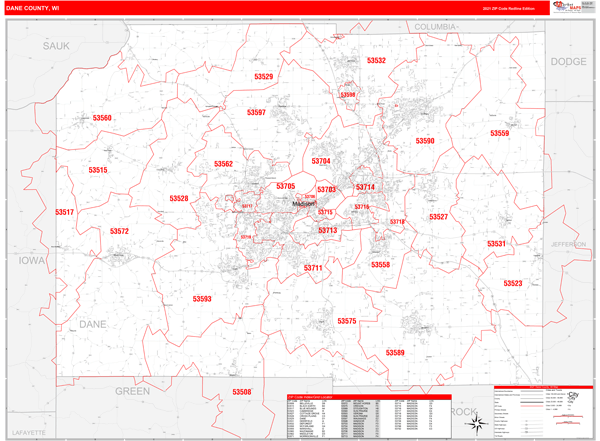Click the GREEN county label
600x441 pixels.
point(132,391)
